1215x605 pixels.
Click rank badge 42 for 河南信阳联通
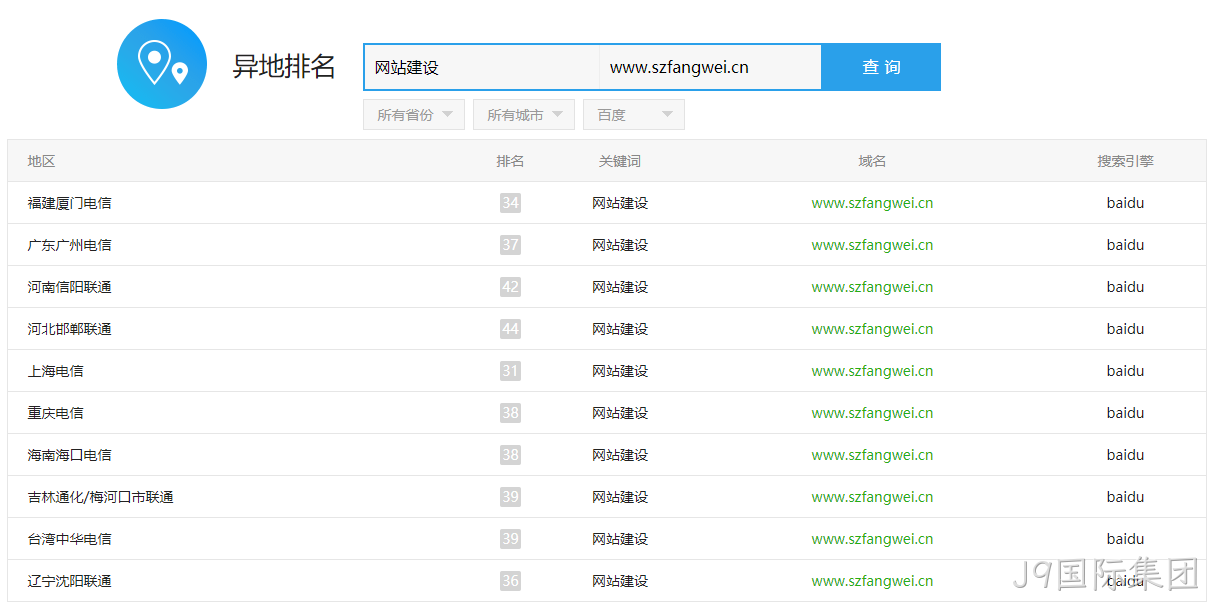[510, 287]
